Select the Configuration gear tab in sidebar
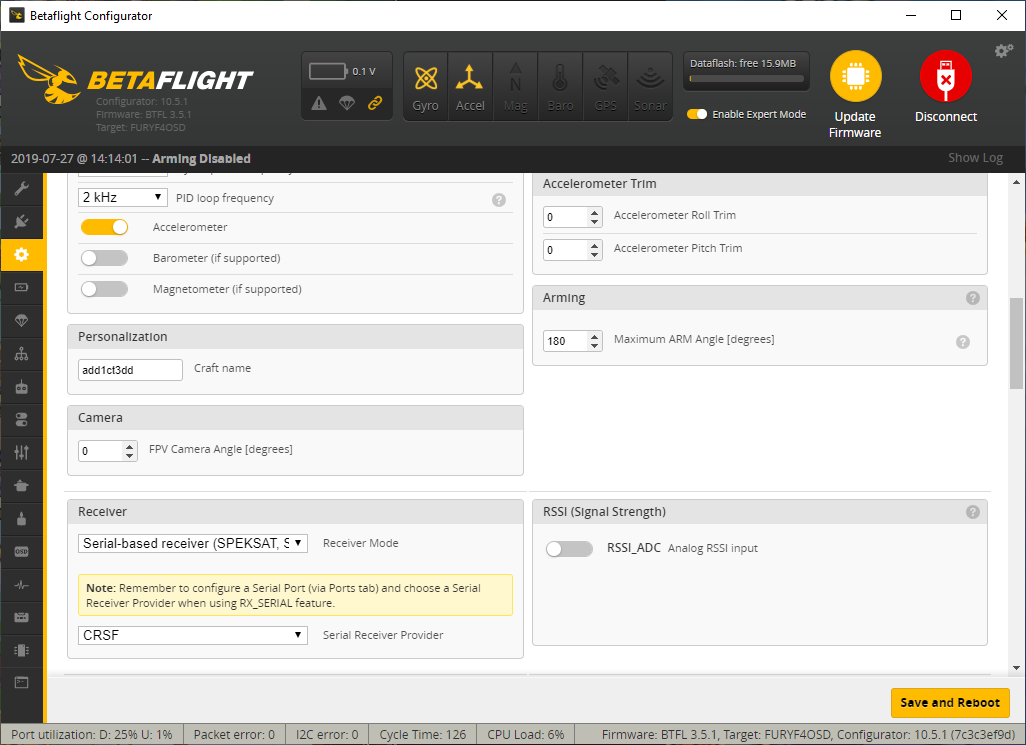Viewport: 1026px width, 745px height. point(22,254)
